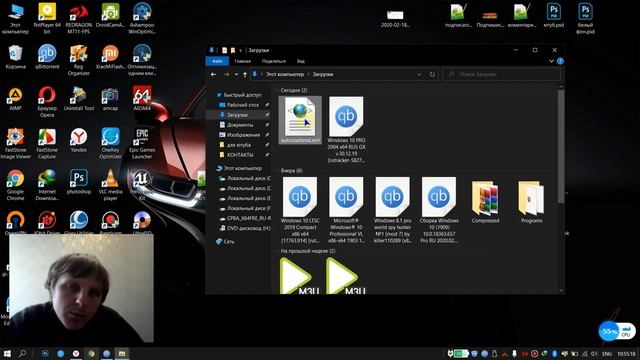Open Изображения in the navigation pane

point(240,135)
